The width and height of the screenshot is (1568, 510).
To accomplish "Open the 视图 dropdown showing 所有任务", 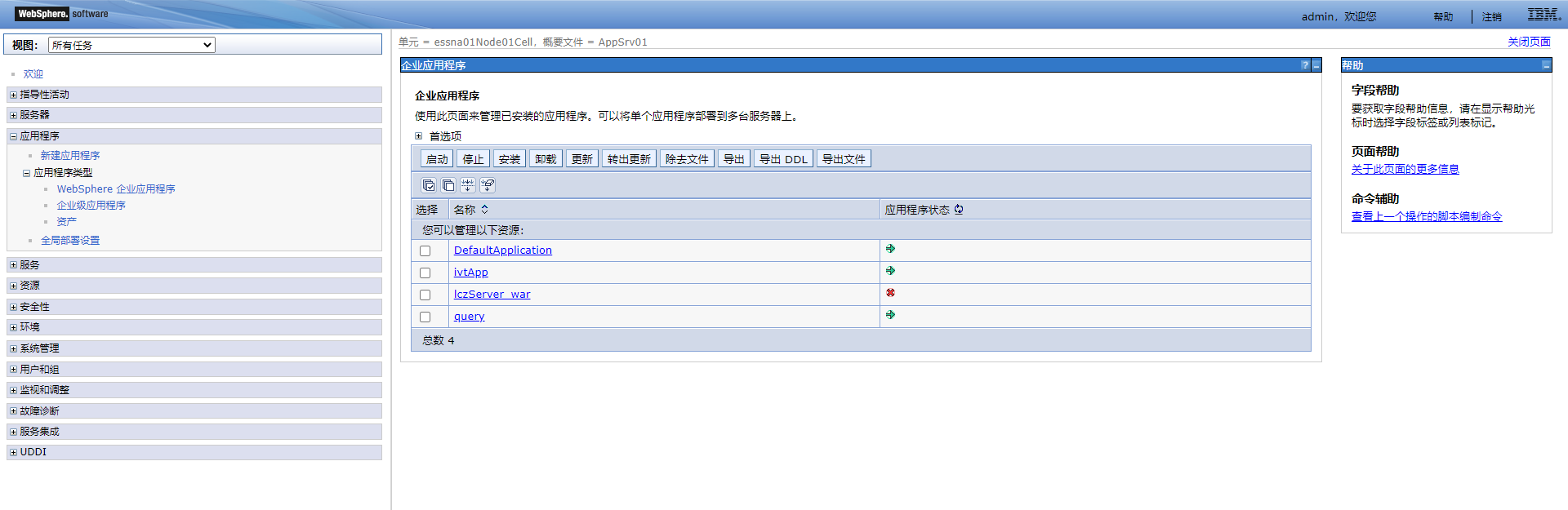I will tap(131, 45).
